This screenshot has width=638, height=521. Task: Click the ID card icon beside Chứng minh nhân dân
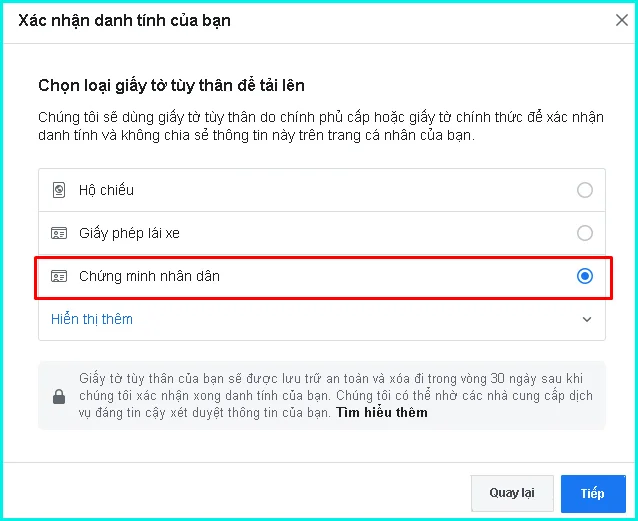[59, 276]
